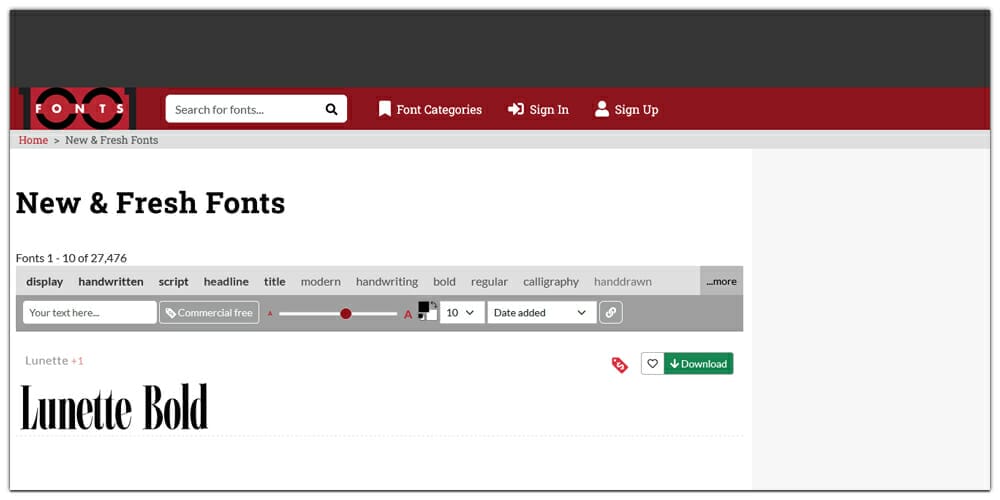Click the permalink chain icon button
This screenshot has height=500, width=1000.
pyautogui.click(x=610, y=312)
